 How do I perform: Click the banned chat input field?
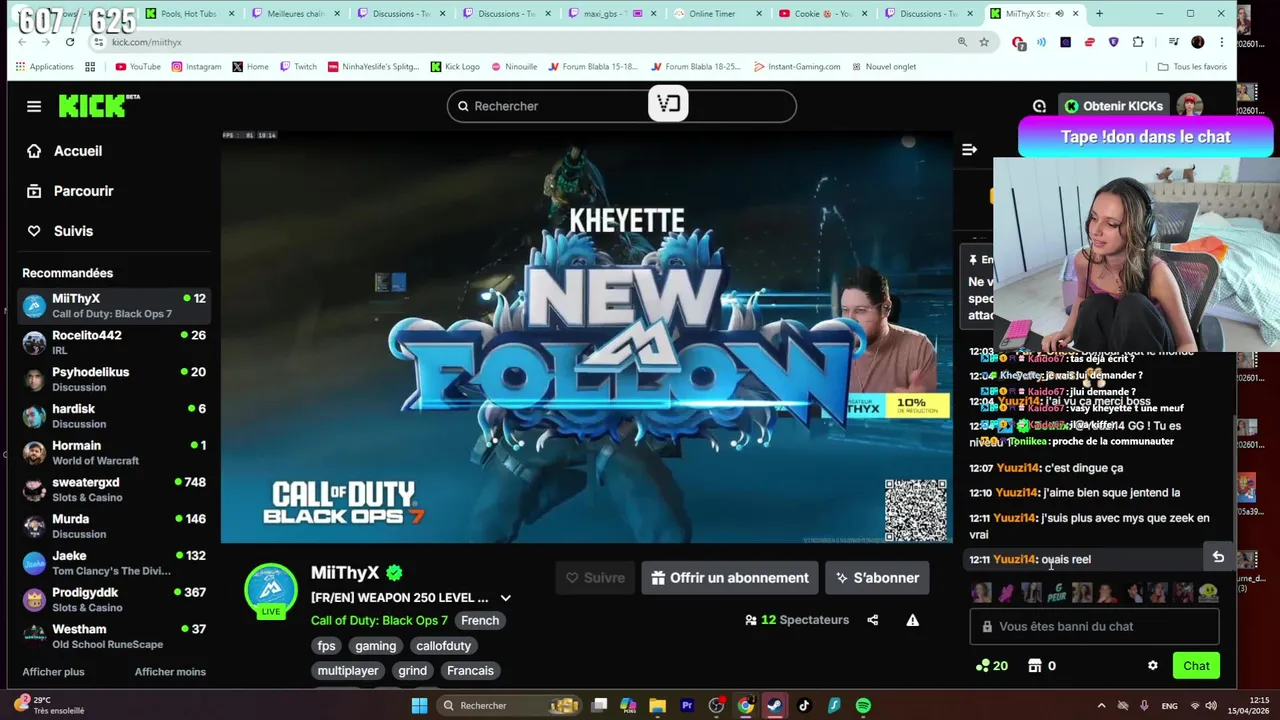pyautogui.click(x=1094, y=626)
